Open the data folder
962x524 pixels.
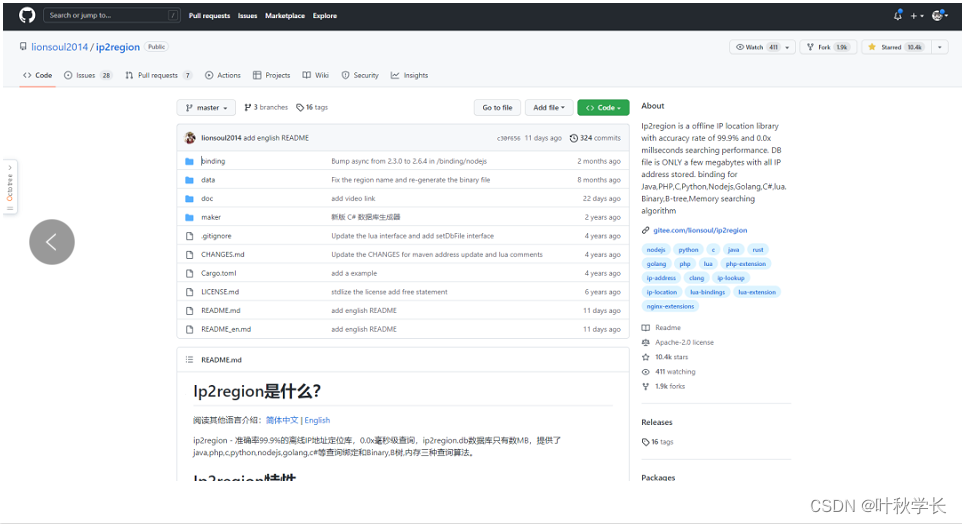(x=208, y=180)
